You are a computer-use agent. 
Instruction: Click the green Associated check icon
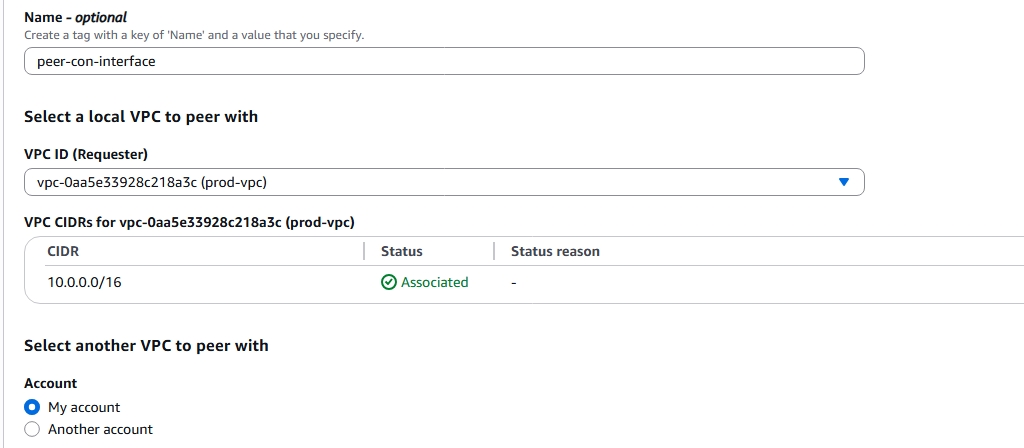click(389, 283)
